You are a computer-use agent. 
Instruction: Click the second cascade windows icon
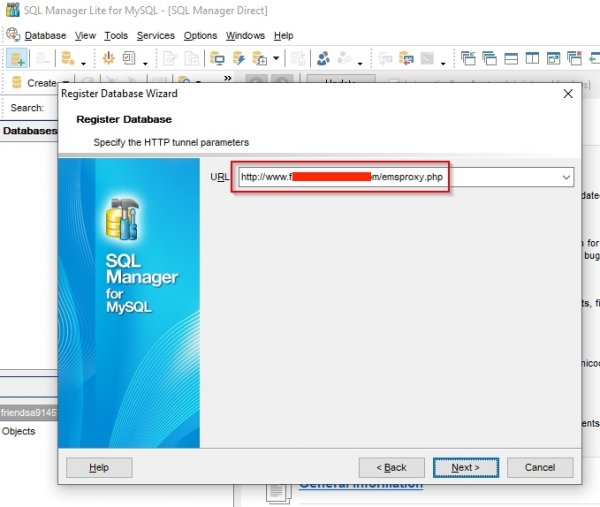point(489,59)
